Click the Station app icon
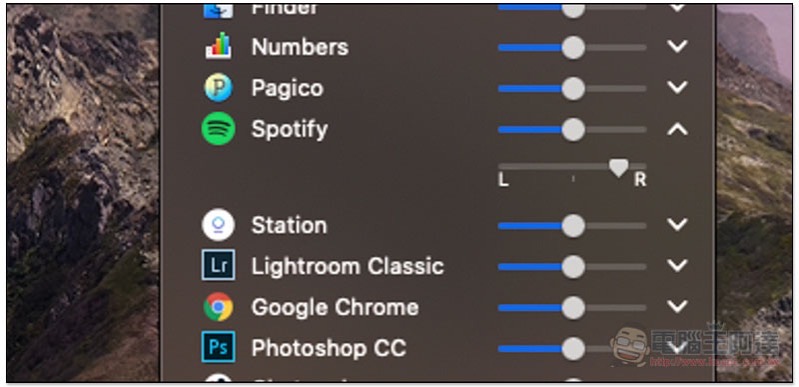 point(218,225)
